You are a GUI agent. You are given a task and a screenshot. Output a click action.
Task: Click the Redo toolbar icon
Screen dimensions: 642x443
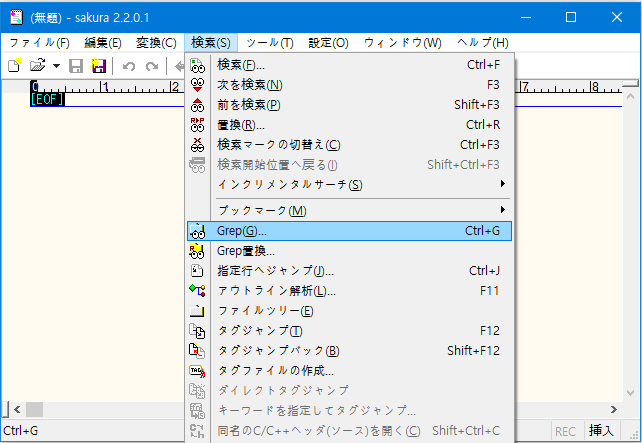click(x=152, y=66)
